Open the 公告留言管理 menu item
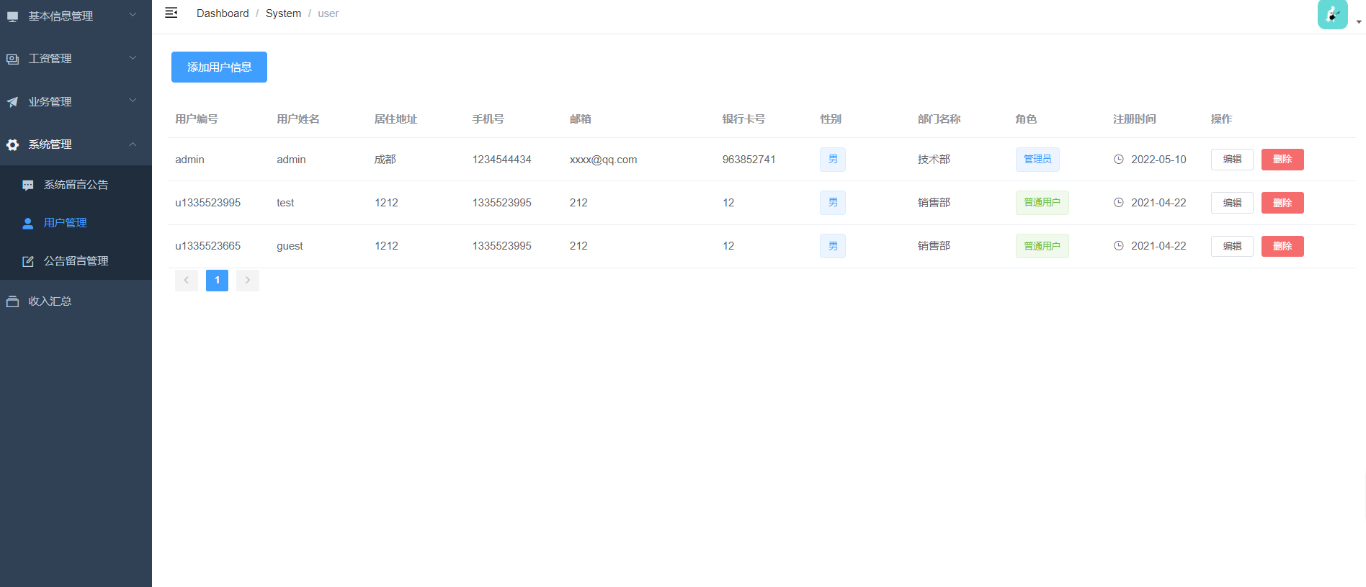This screenshot has width=1366, height=587. tap(76, 261)
